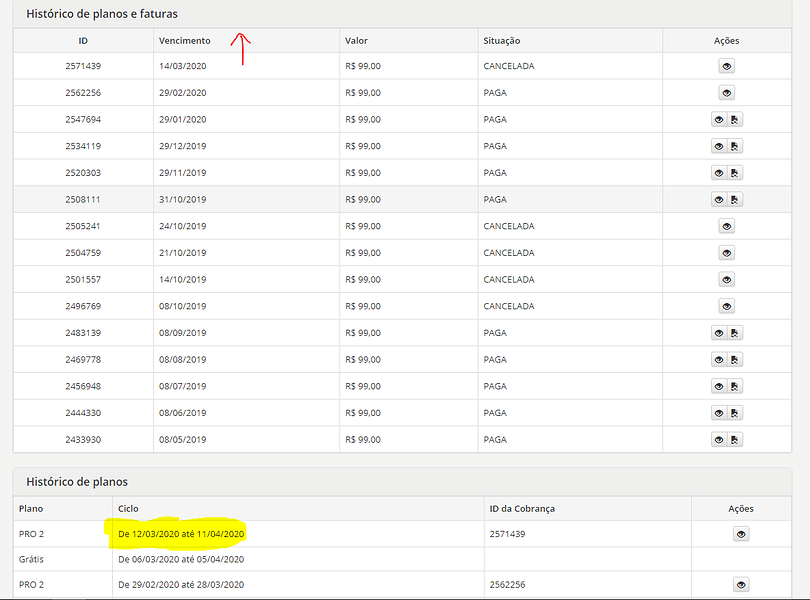Select the due date 21/10/2019

click(x=182, y=253)
